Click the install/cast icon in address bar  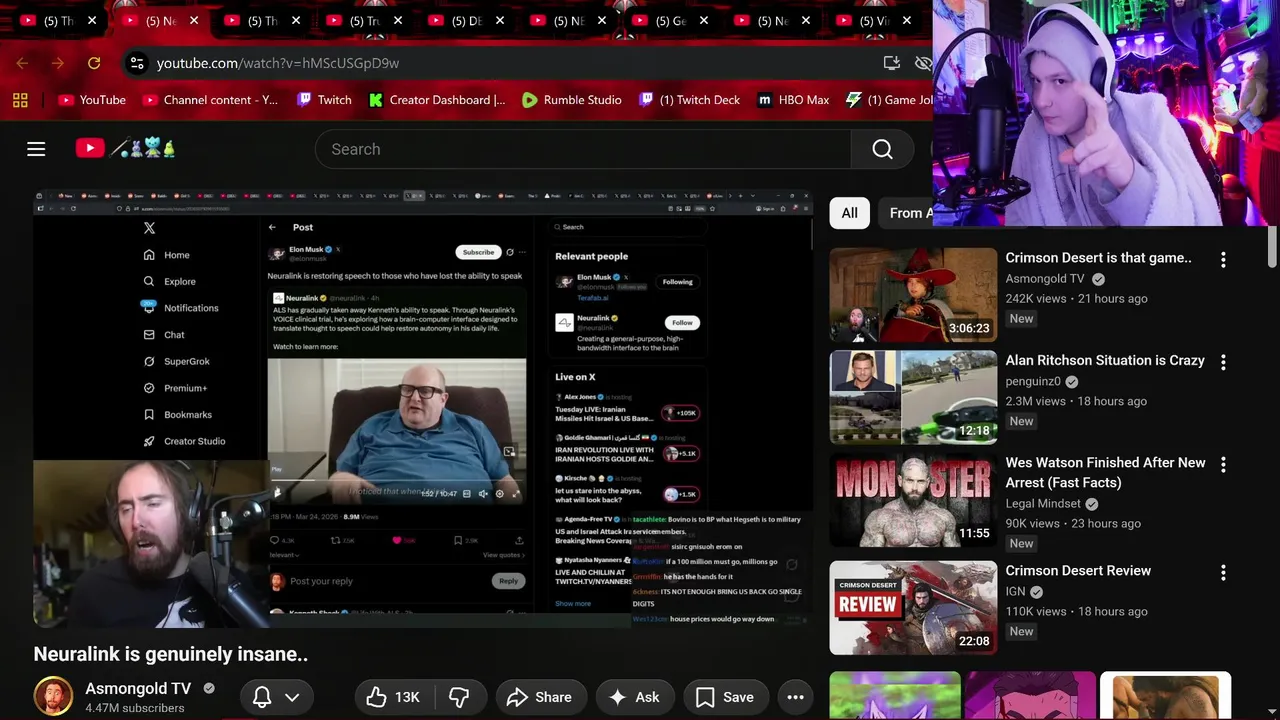point(892,63)
